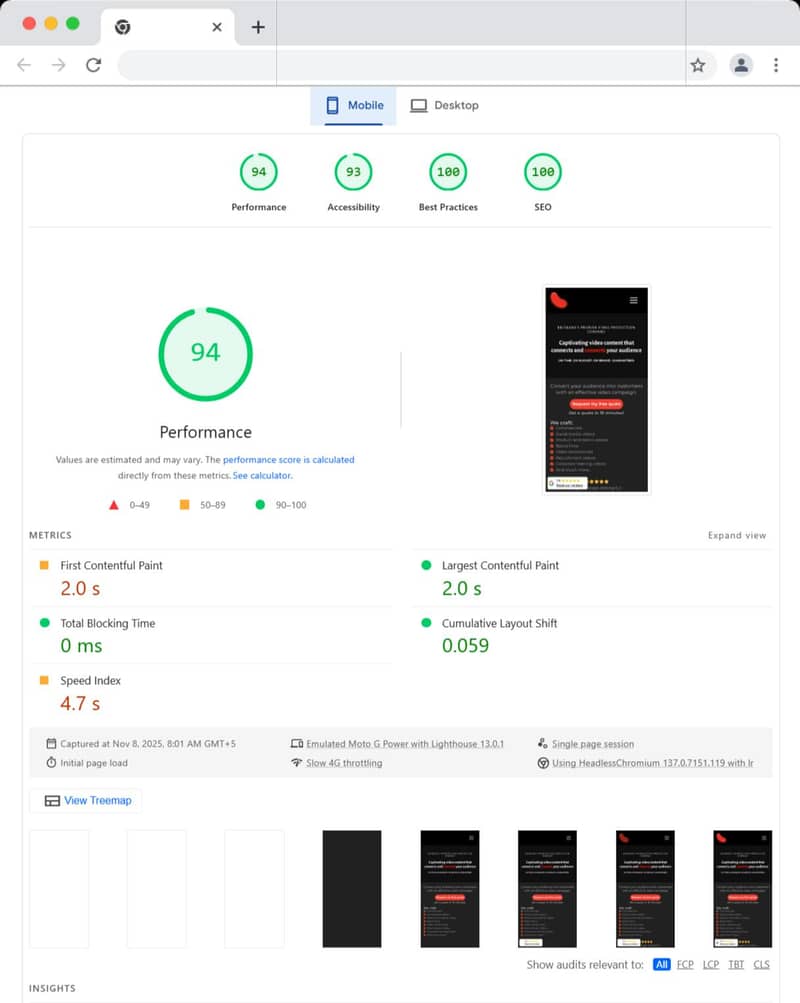
Task: Click the page reload icon
Action: [x=94, y=65]
